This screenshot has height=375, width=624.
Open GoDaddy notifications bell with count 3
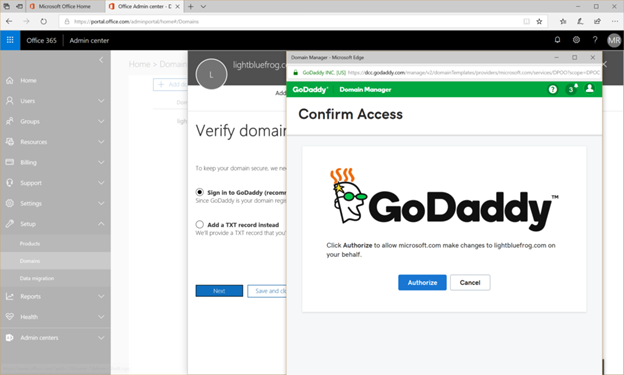pos(571,89)
